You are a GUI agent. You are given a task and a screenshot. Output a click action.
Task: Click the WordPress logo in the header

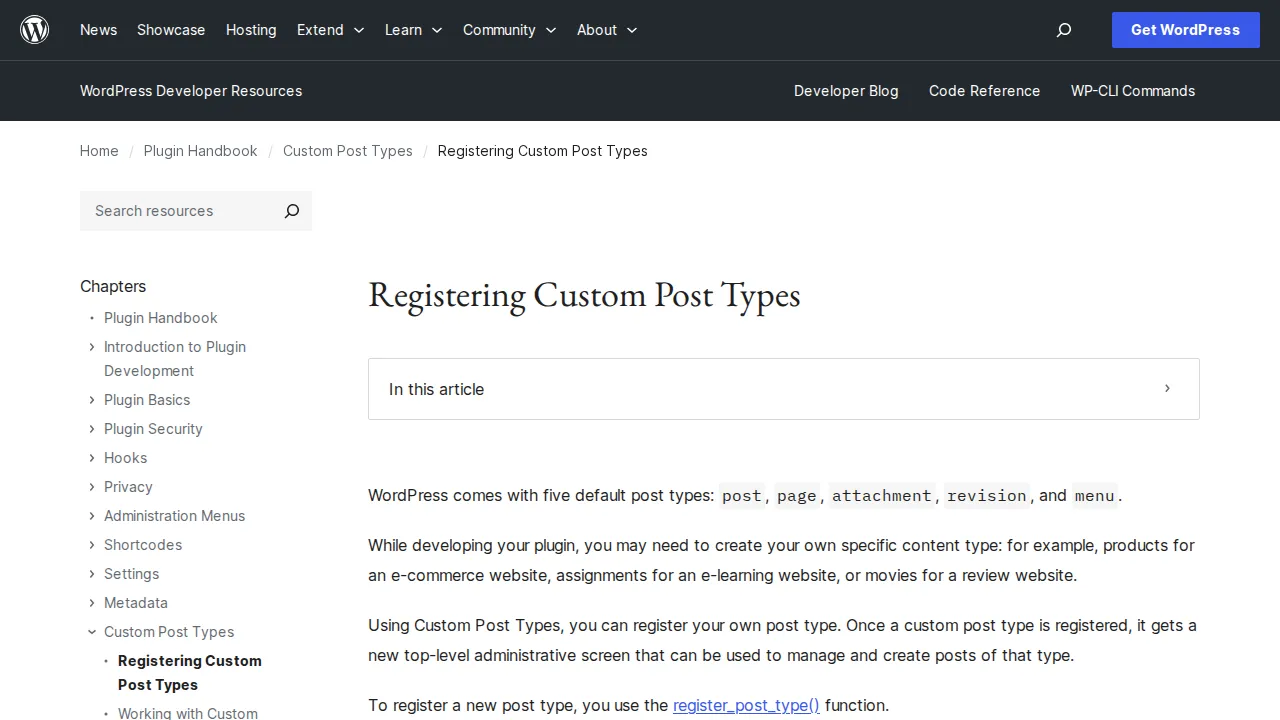pyautogui.click(x=34, y=29)
